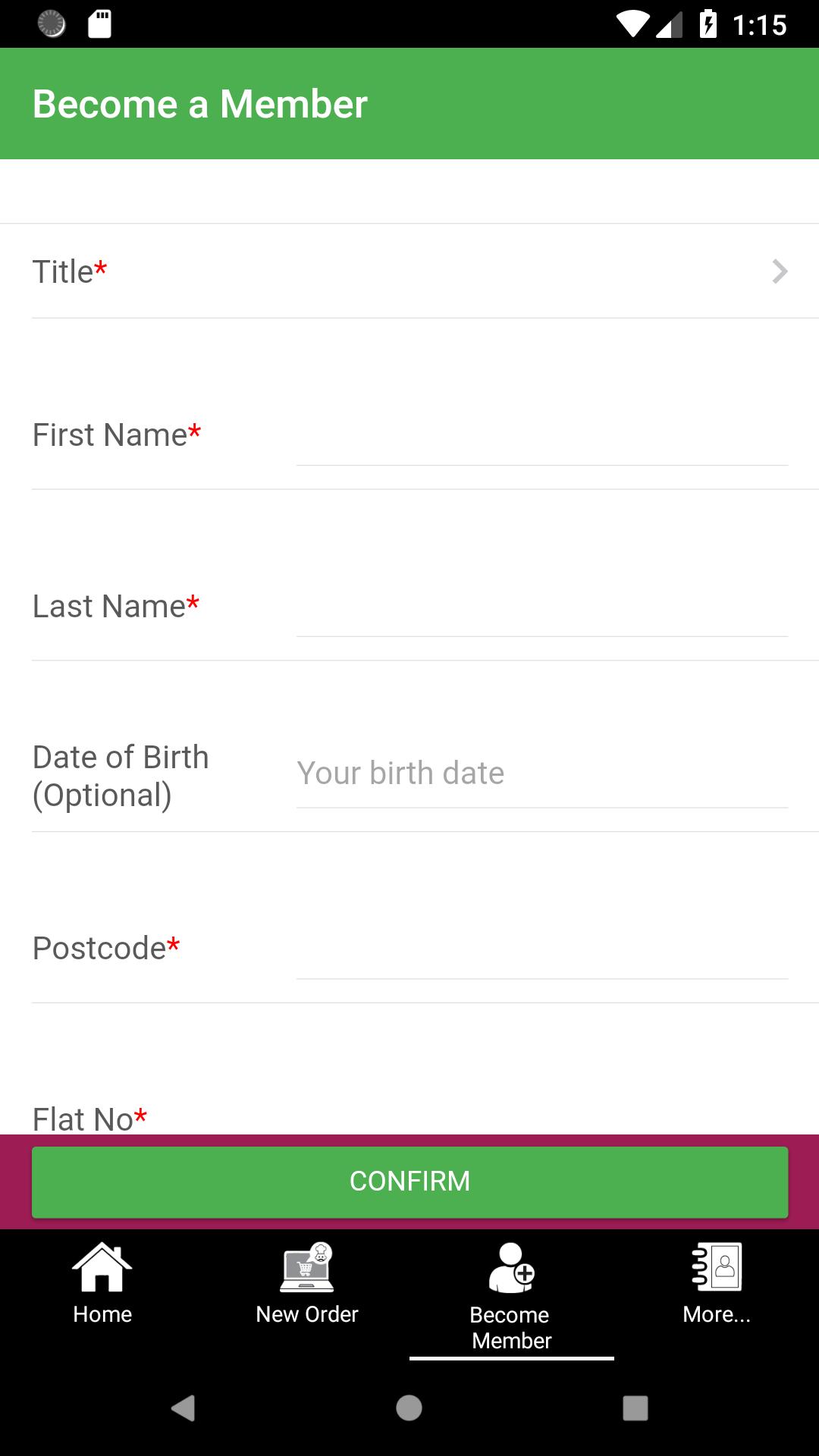The height and width of the screenshot is (1456, 819).
Task: Tap Android recent apps square button
Action: (635, 1408)
